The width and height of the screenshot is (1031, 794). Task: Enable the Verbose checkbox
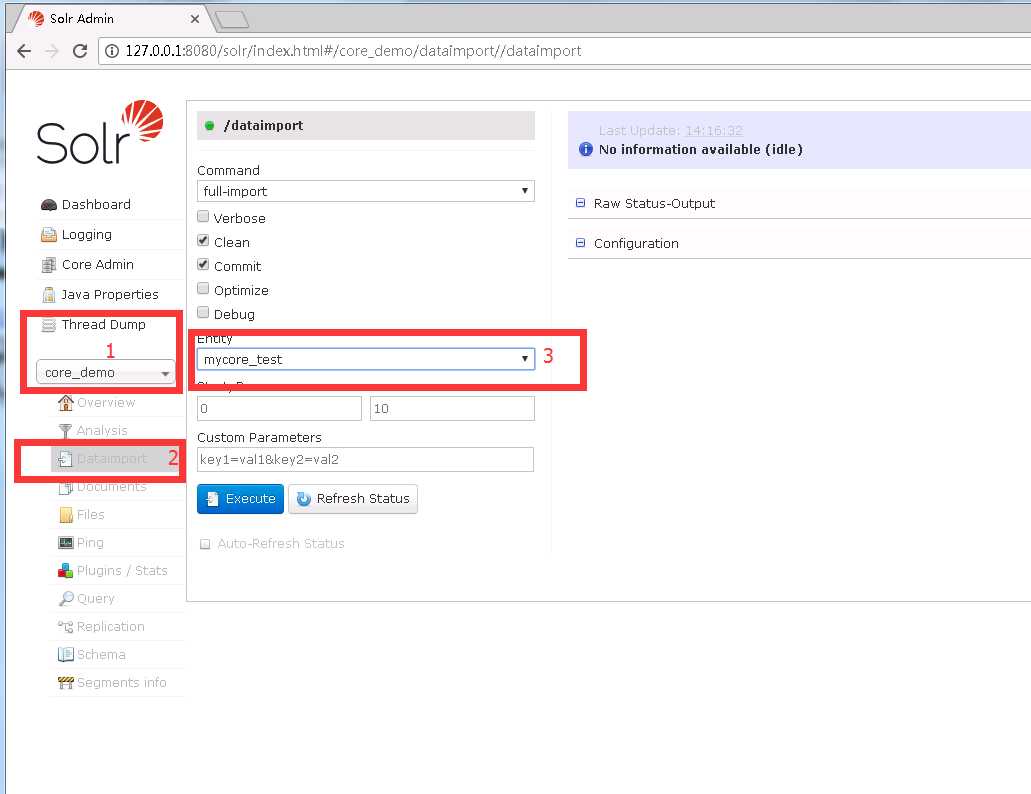tap(203, 216)
